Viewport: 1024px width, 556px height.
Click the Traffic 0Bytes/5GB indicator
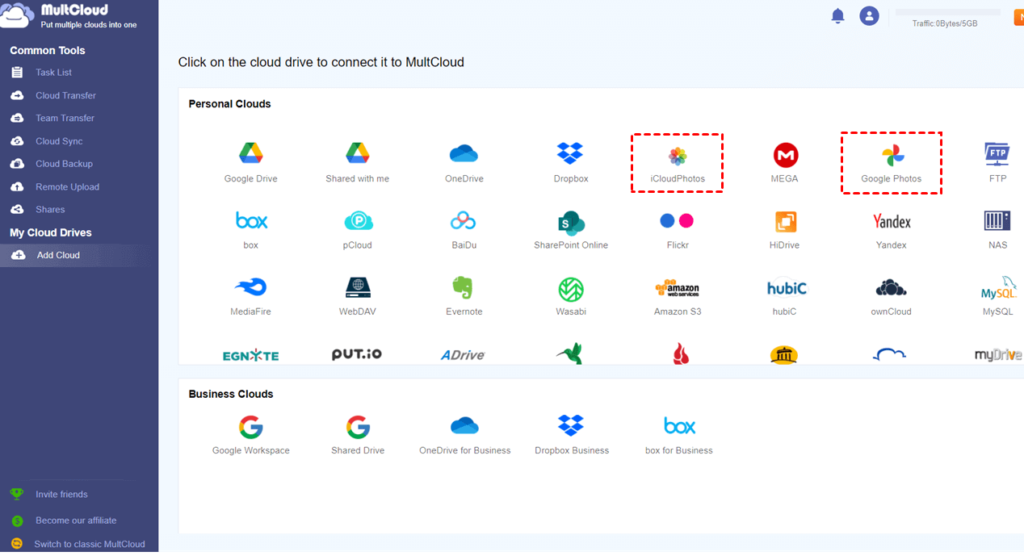click(x=944, y=24)
